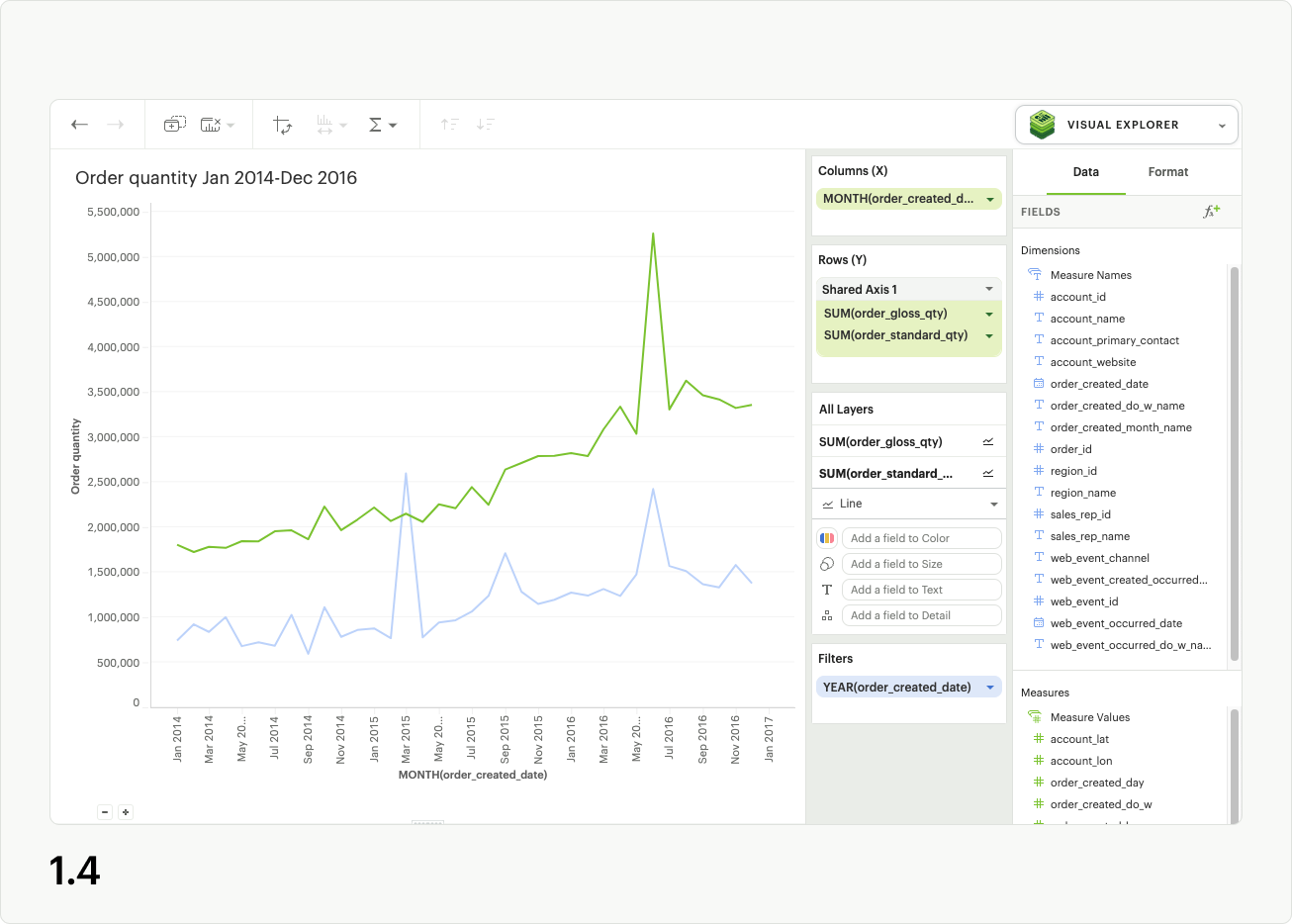Viewport: 1292px width, 924px height.
Task: Open the create calculated field fx icon
Action: (x=1212, y=211)
